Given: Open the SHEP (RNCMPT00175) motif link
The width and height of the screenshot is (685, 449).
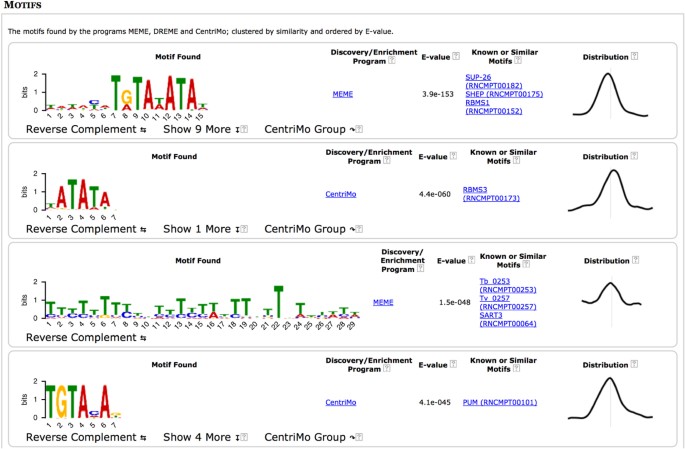Looking at the screenshot, I should coord(504,94).
